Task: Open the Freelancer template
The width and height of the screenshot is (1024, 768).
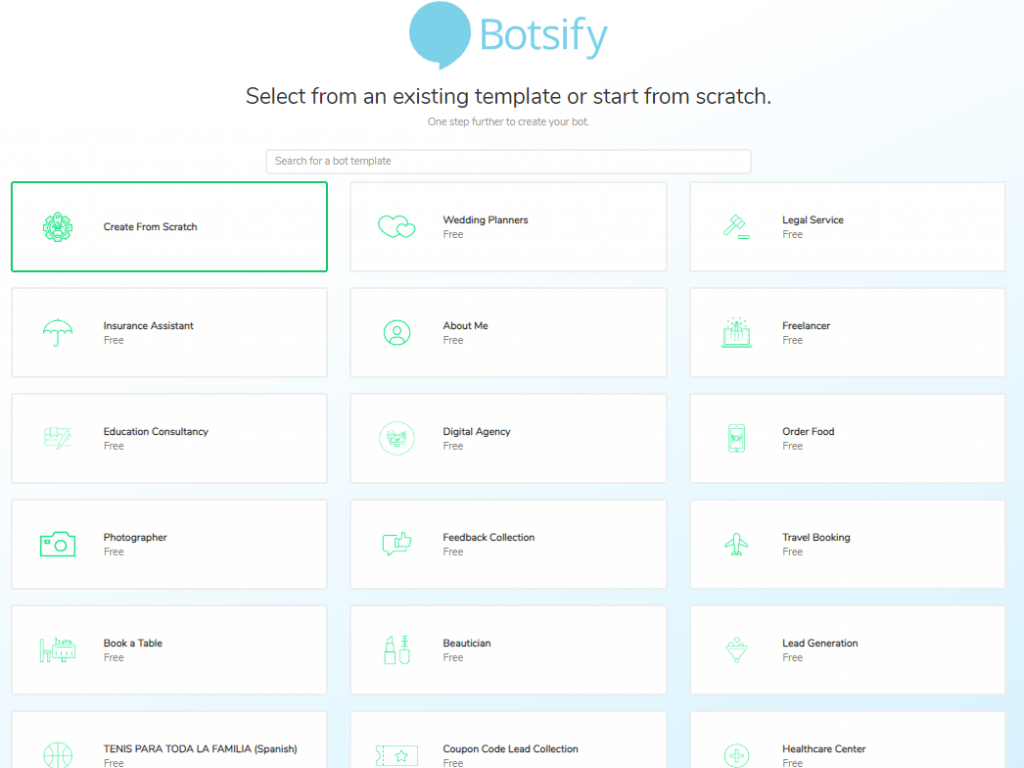Action: click(847, 332)
